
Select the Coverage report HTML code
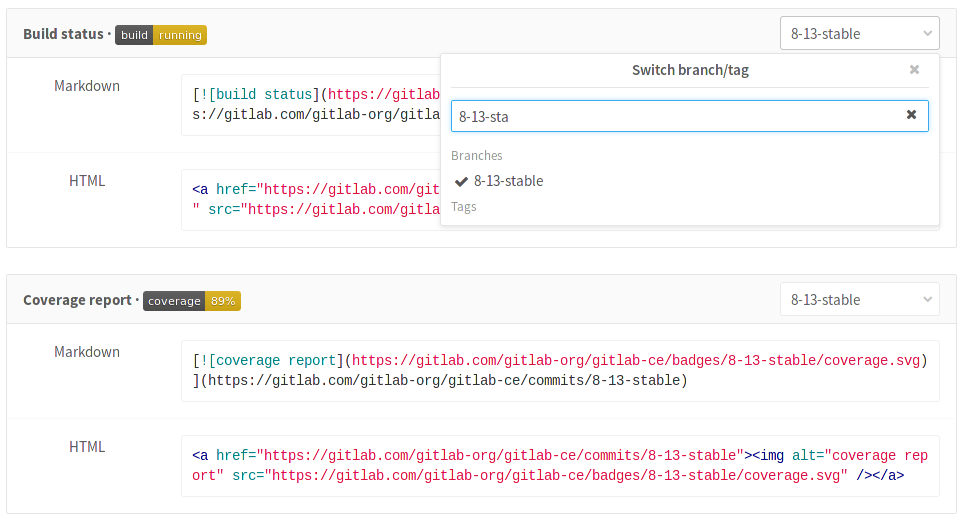pos(560,466)
